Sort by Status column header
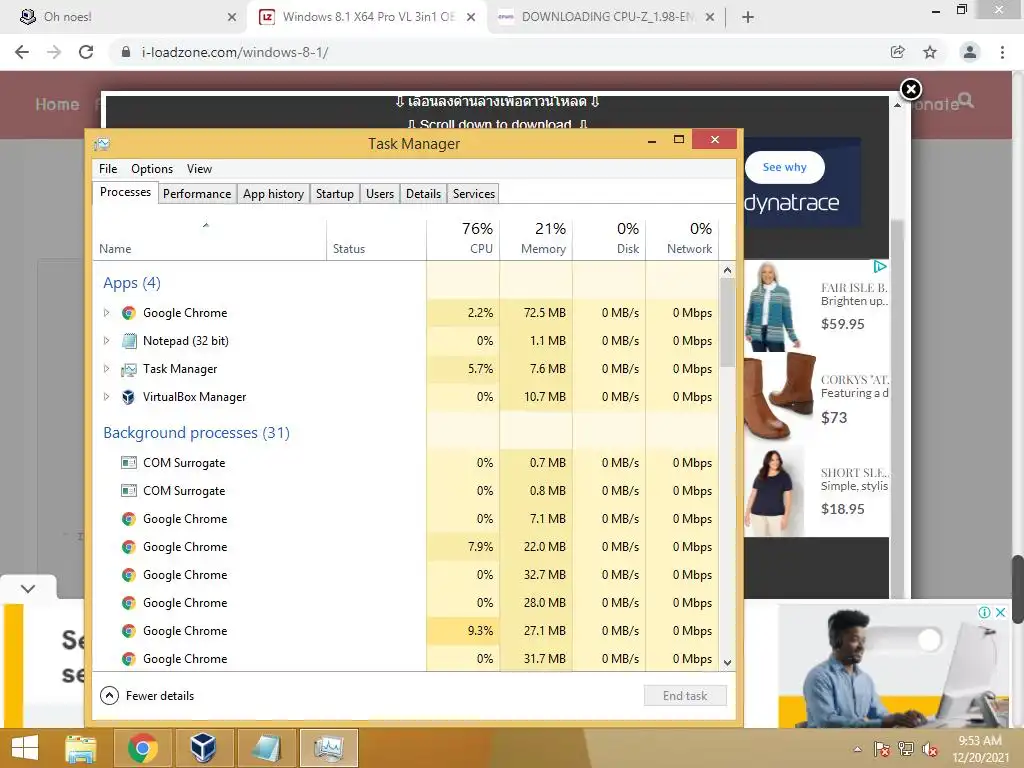The width and height of the screenshot is (1024, 768). 376,238
